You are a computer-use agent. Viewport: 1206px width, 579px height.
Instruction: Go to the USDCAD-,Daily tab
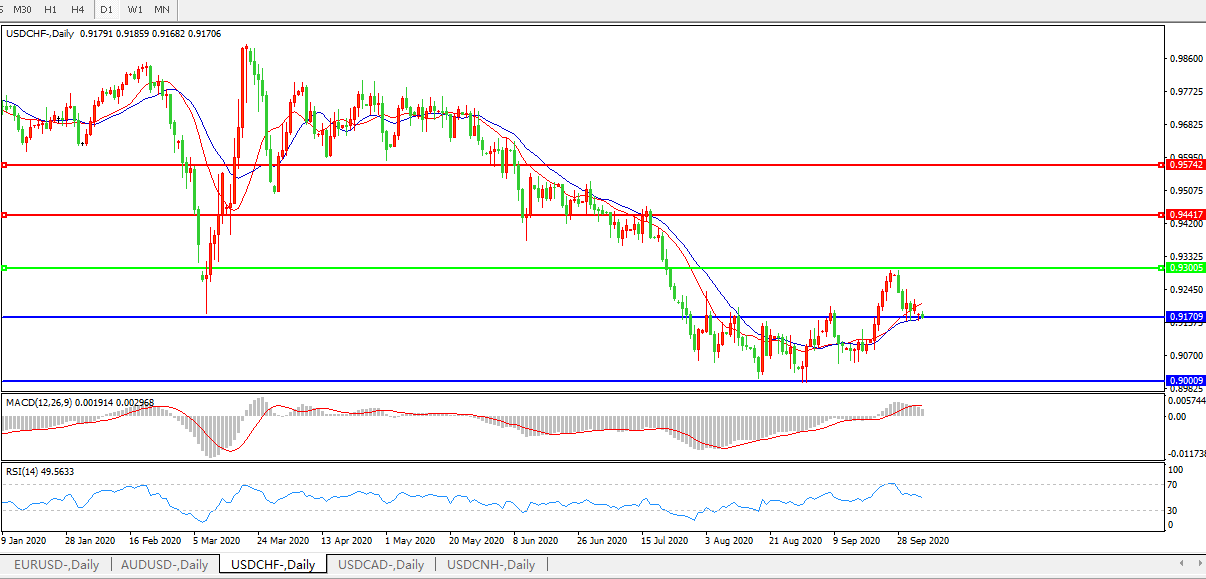click(x=381, y=565)
